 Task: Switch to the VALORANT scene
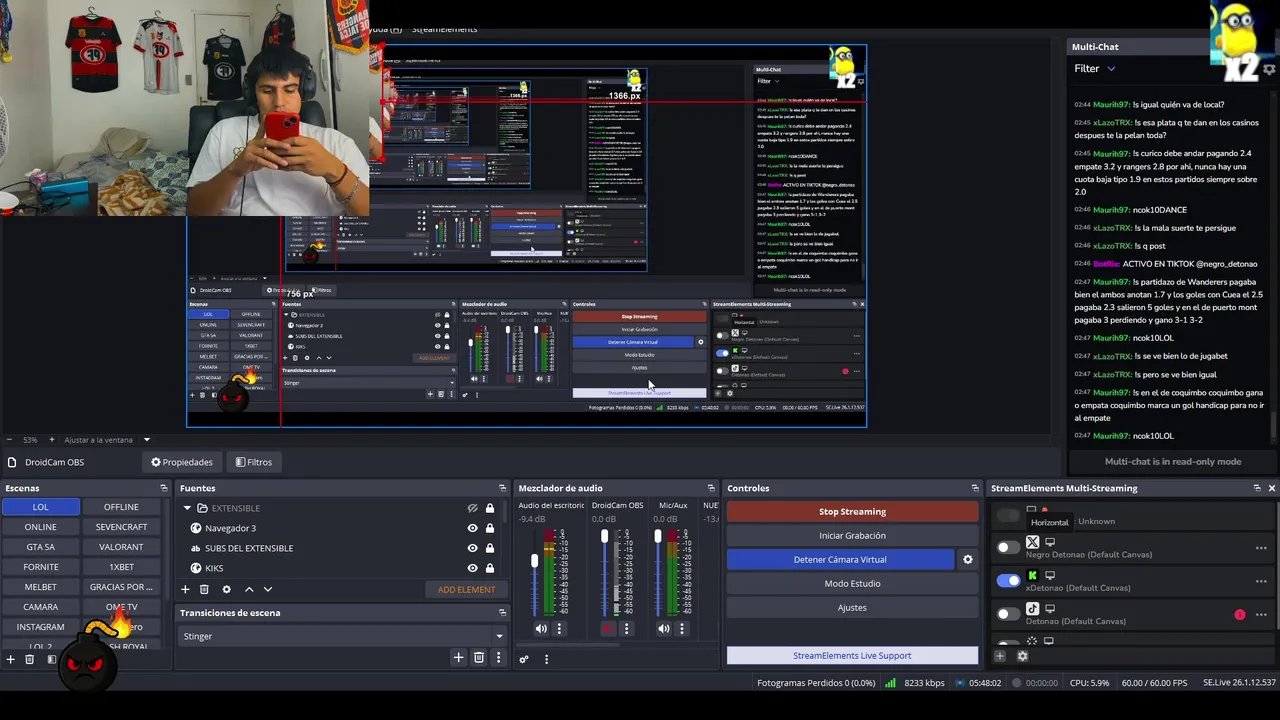pyautogui.click(x=121, y=547)
